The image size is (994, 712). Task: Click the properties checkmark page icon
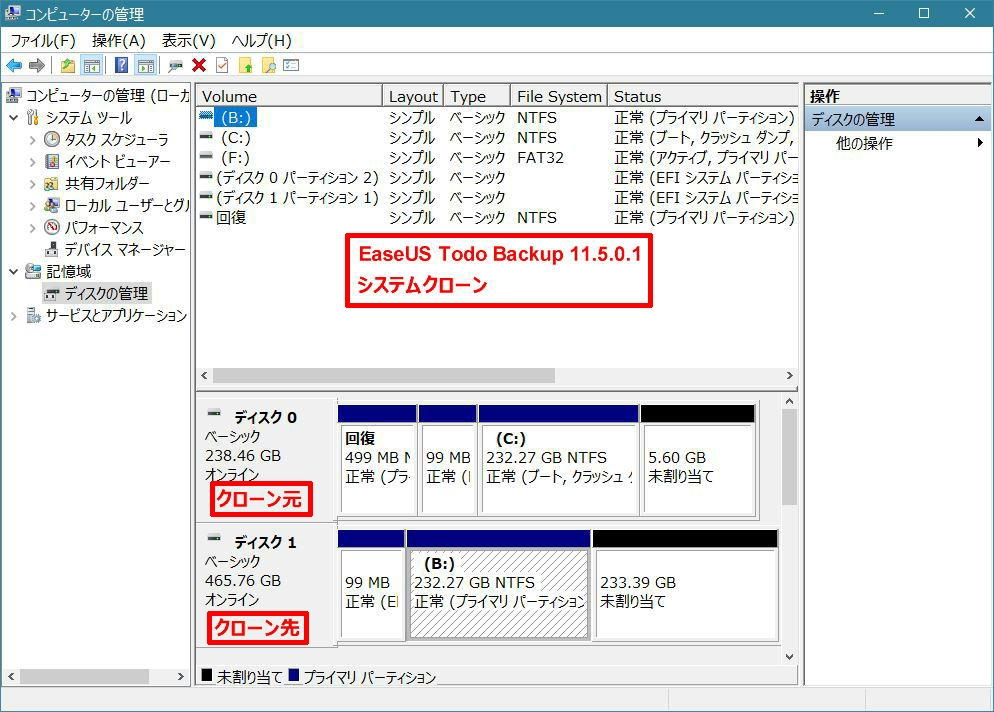[x=222, y=65]
